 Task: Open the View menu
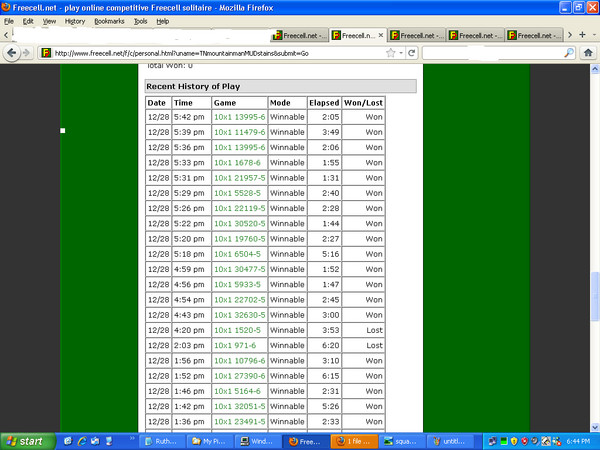click(x=49, y=21)
